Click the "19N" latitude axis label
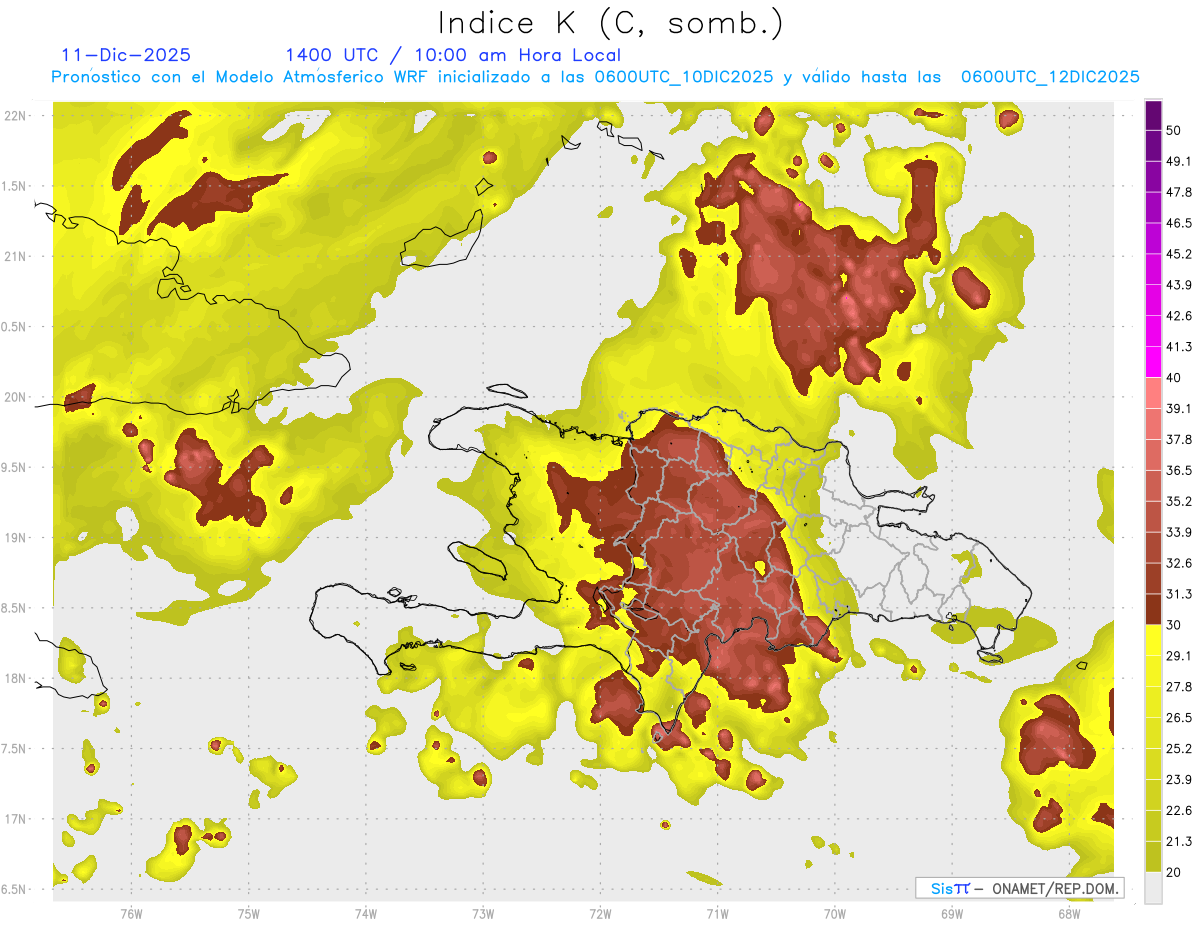The image size is (1200, 927). point(16,538)
